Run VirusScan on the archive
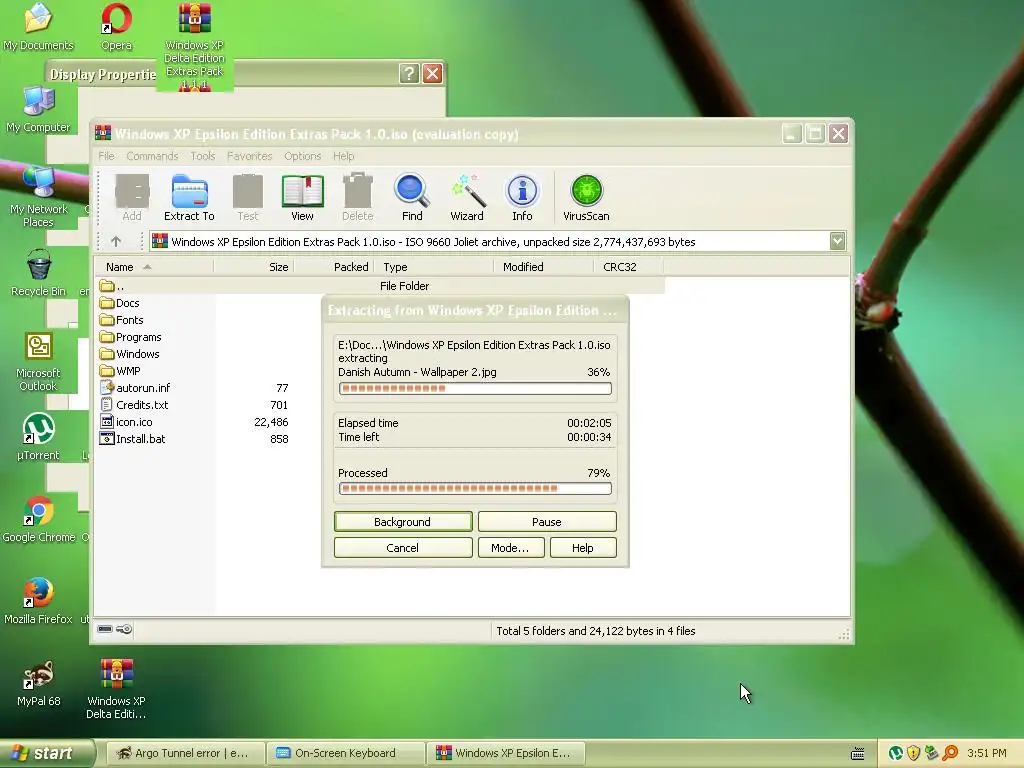Viewport: 1024px width, 768px height. point(586,197)
